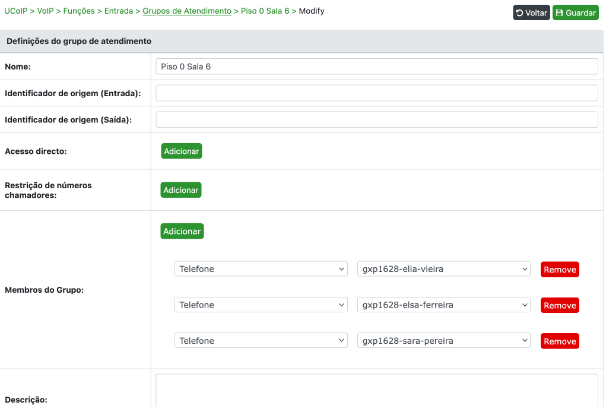The width and height of the screenshot is (605, 407).
Task: Focus the Identificador de origem (Entrada) field
Action: point(376,93)
